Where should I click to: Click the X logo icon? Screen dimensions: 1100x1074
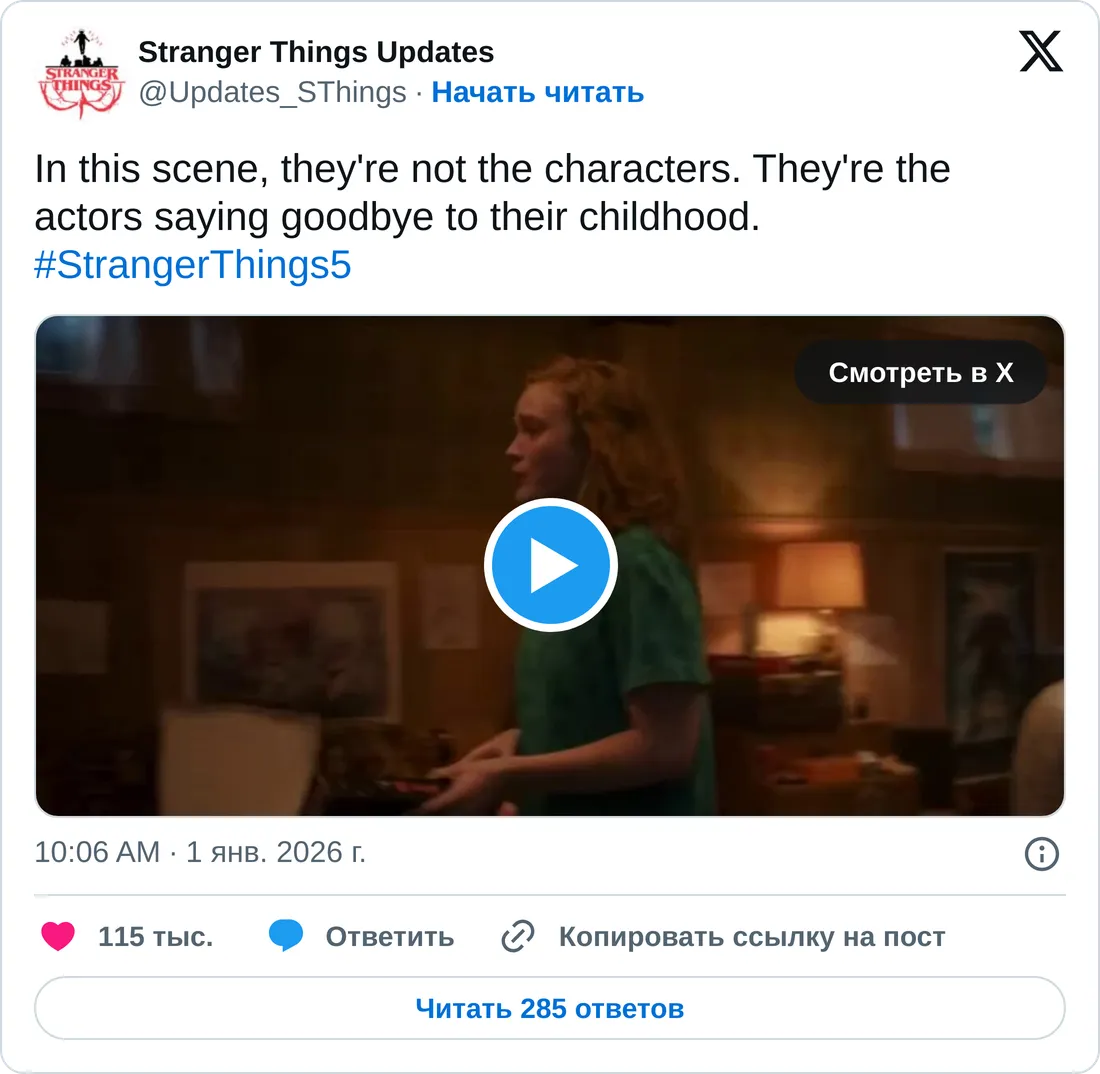tap(1040, 51)
